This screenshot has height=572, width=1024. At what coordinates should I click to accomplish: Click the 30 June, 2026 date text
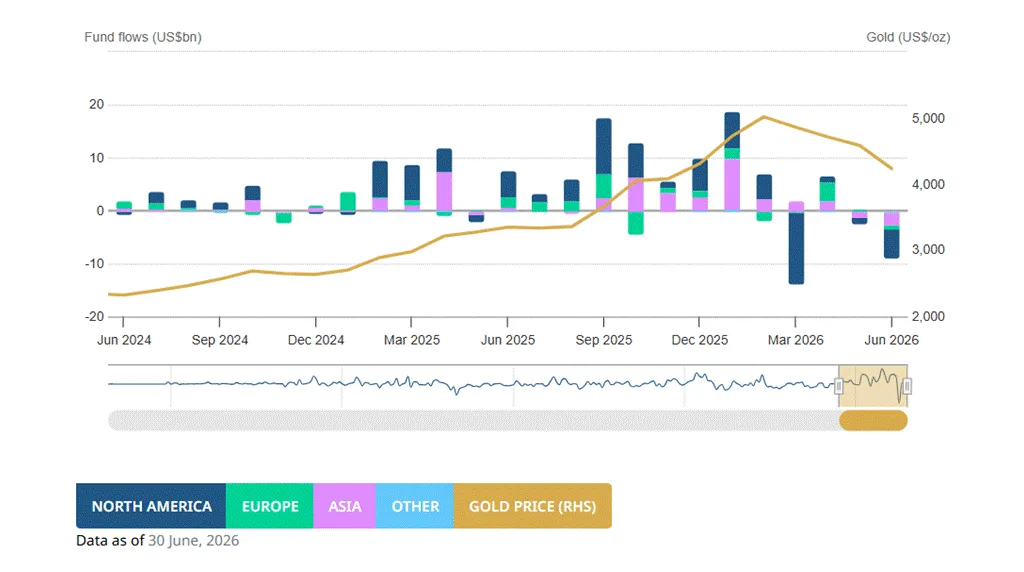click(193, 541)
